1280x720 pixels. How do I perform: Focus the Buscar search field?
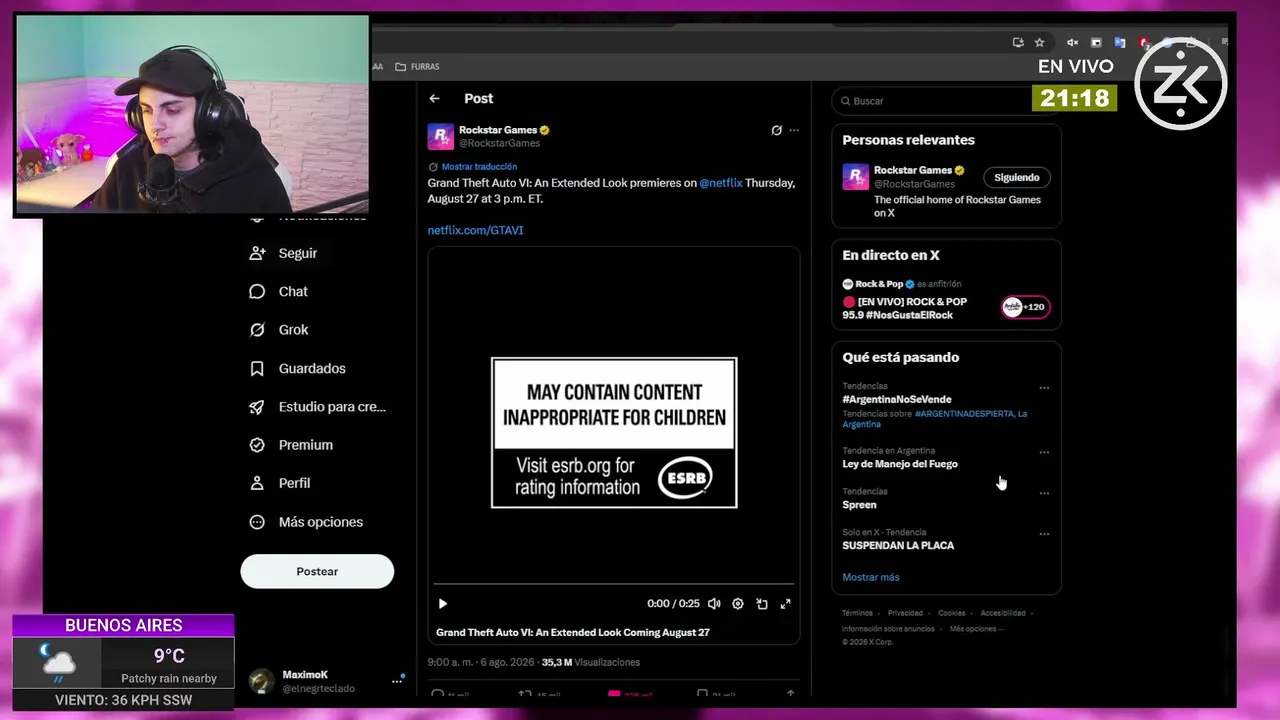point(946,101)
